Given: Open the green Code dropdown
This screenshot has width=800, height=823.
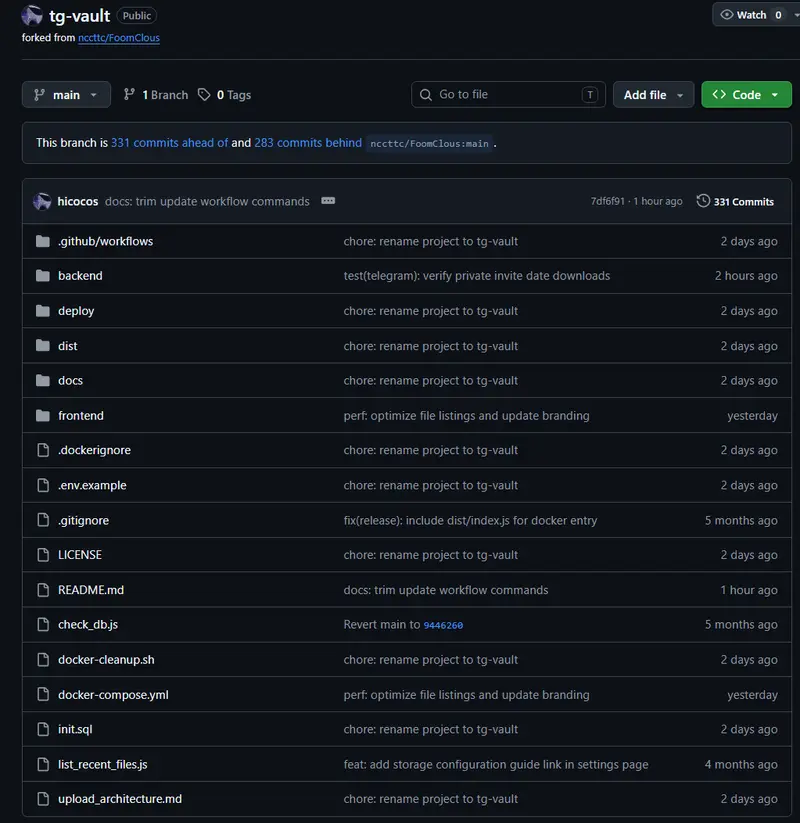Looking at the screenshot, I should 746,94.
